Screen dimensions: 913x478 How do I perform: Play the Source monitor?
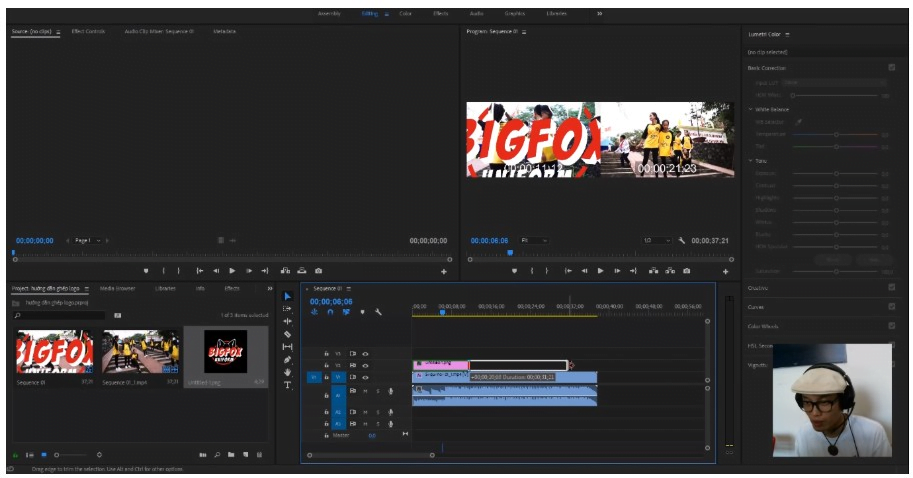(232, 271)
